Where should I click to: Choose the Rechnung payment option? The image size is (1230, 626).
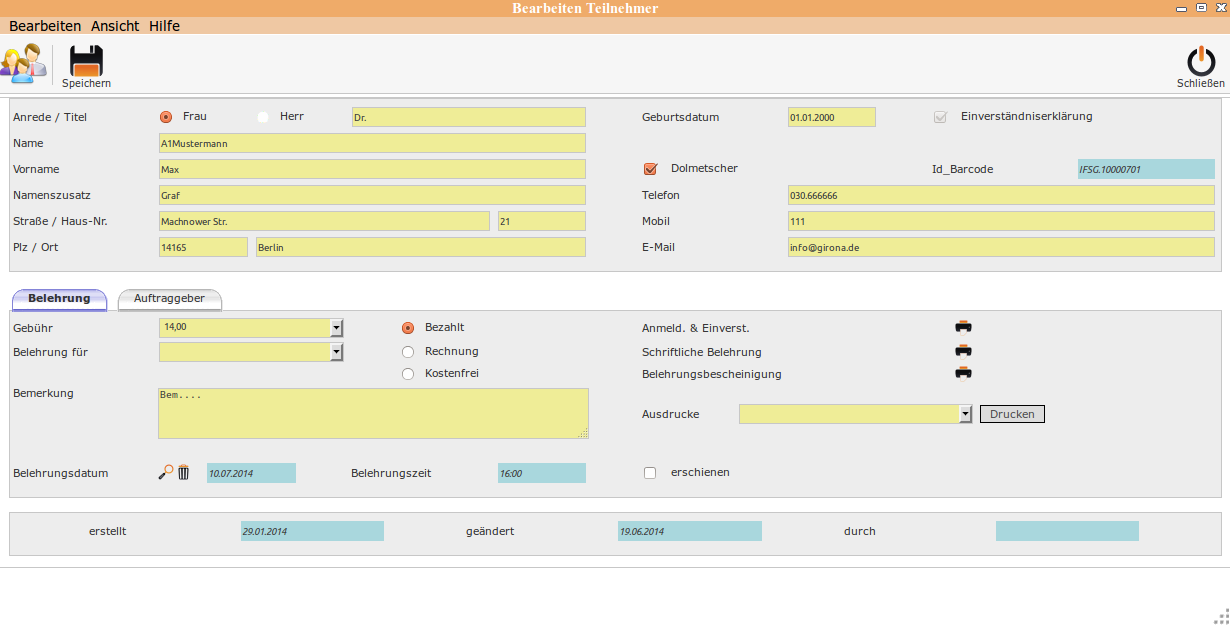(407, 352)
